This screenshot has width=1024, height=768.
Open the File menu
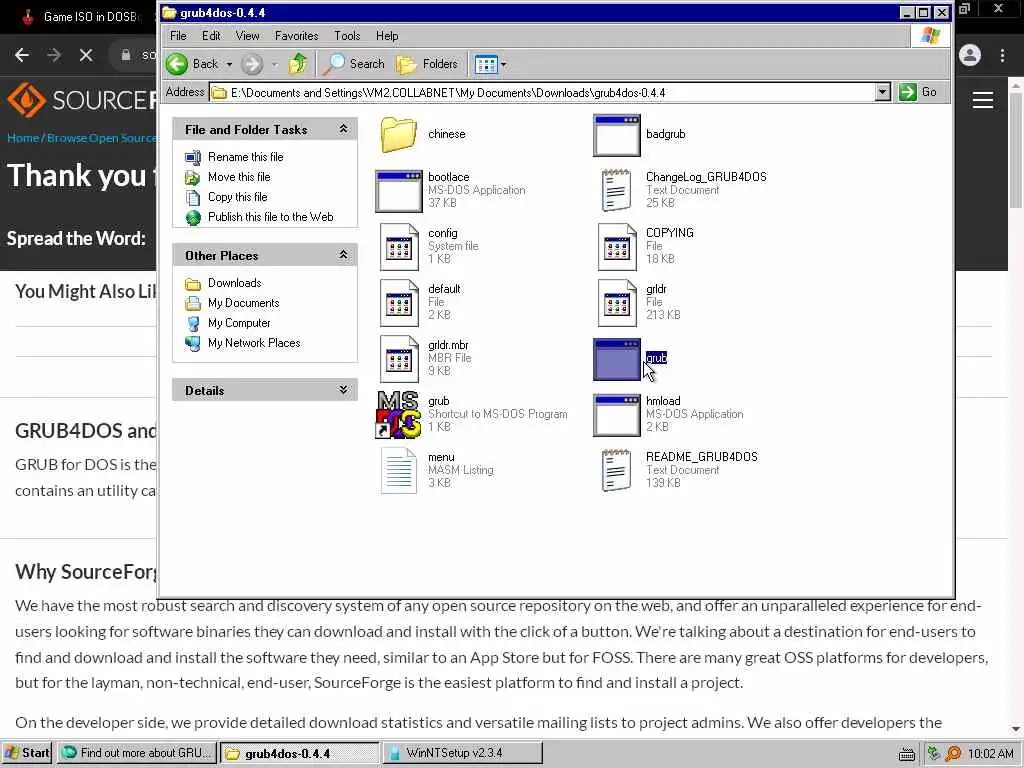pyautogui.click(x=178, y=36)
